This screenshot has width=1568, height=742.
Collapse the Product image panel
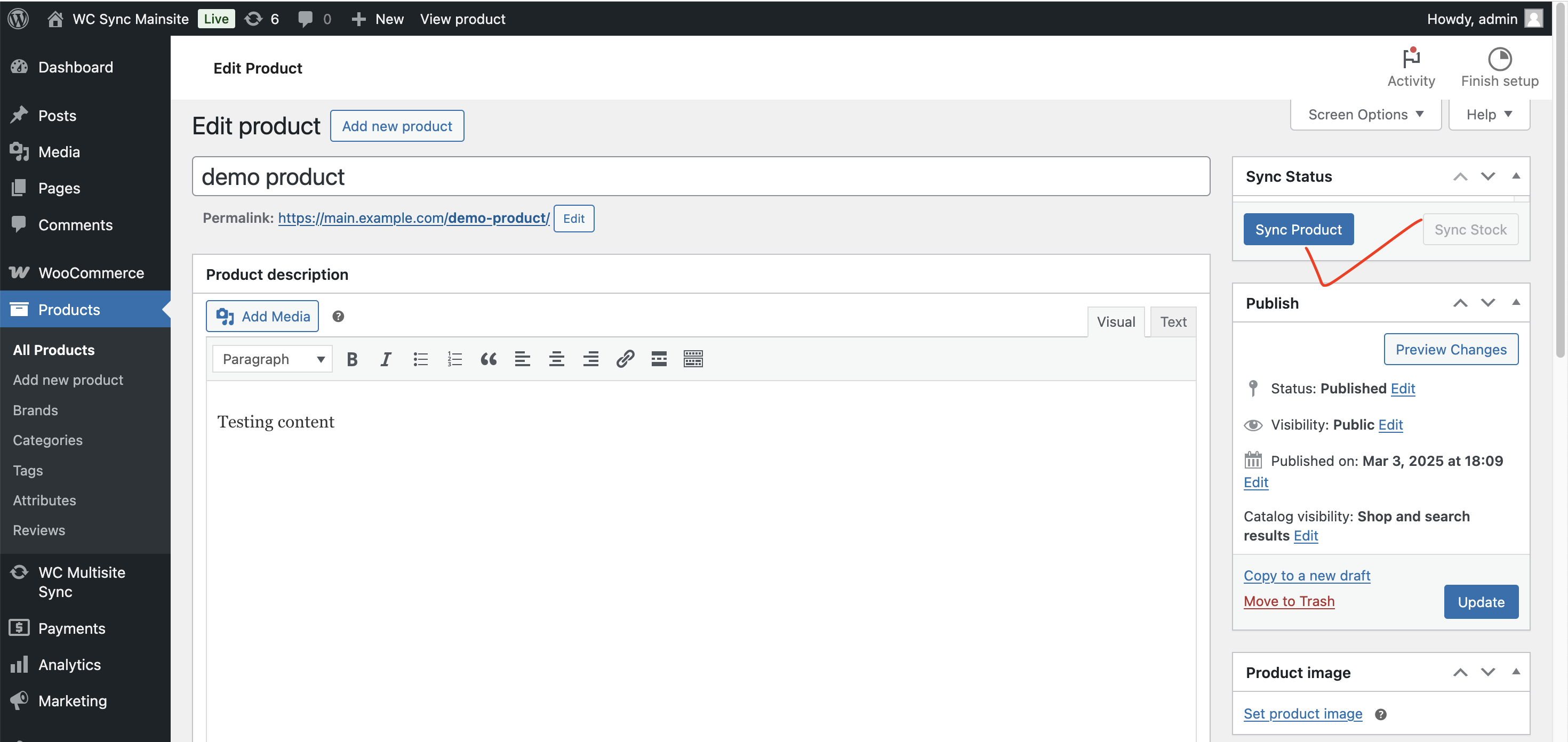[x=1516, y=672]
